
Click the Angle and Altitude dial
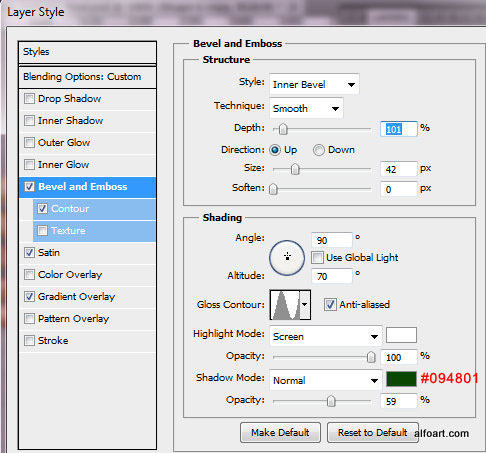[287, 258]
